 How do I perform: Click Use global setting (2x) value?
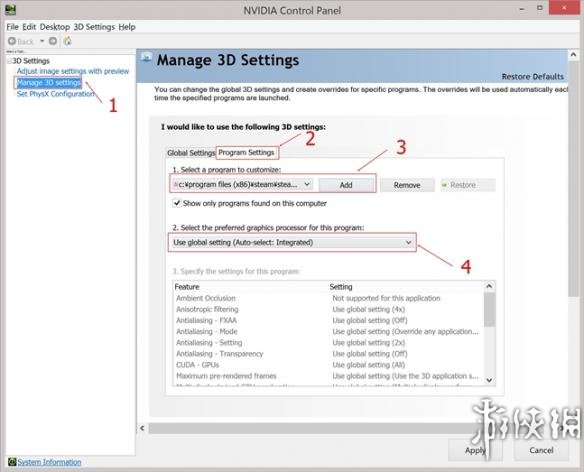pos(369,343)
